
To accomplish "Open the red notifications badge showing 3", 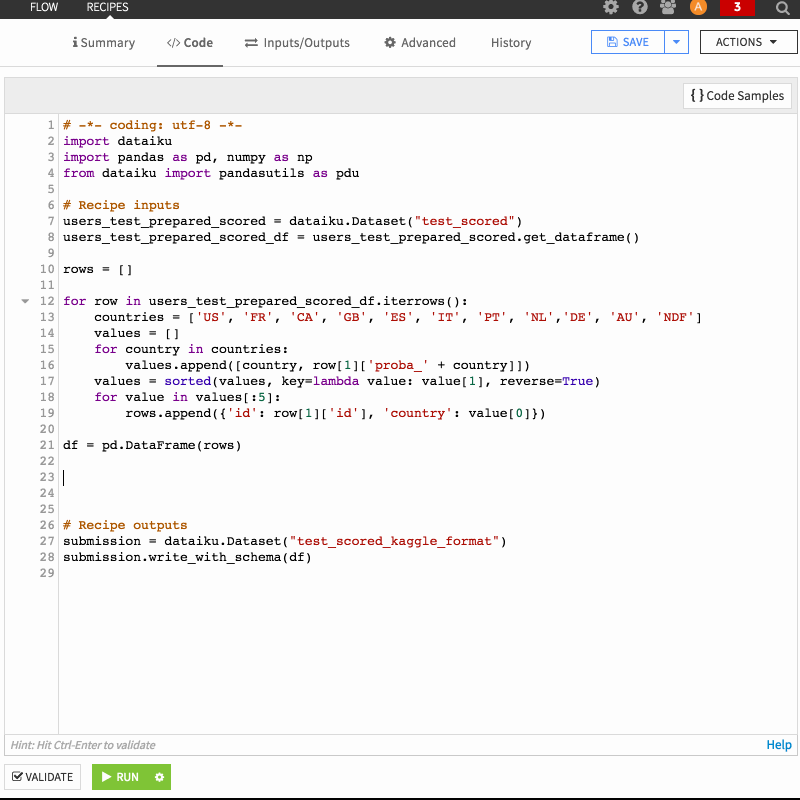I will (737, 7).
